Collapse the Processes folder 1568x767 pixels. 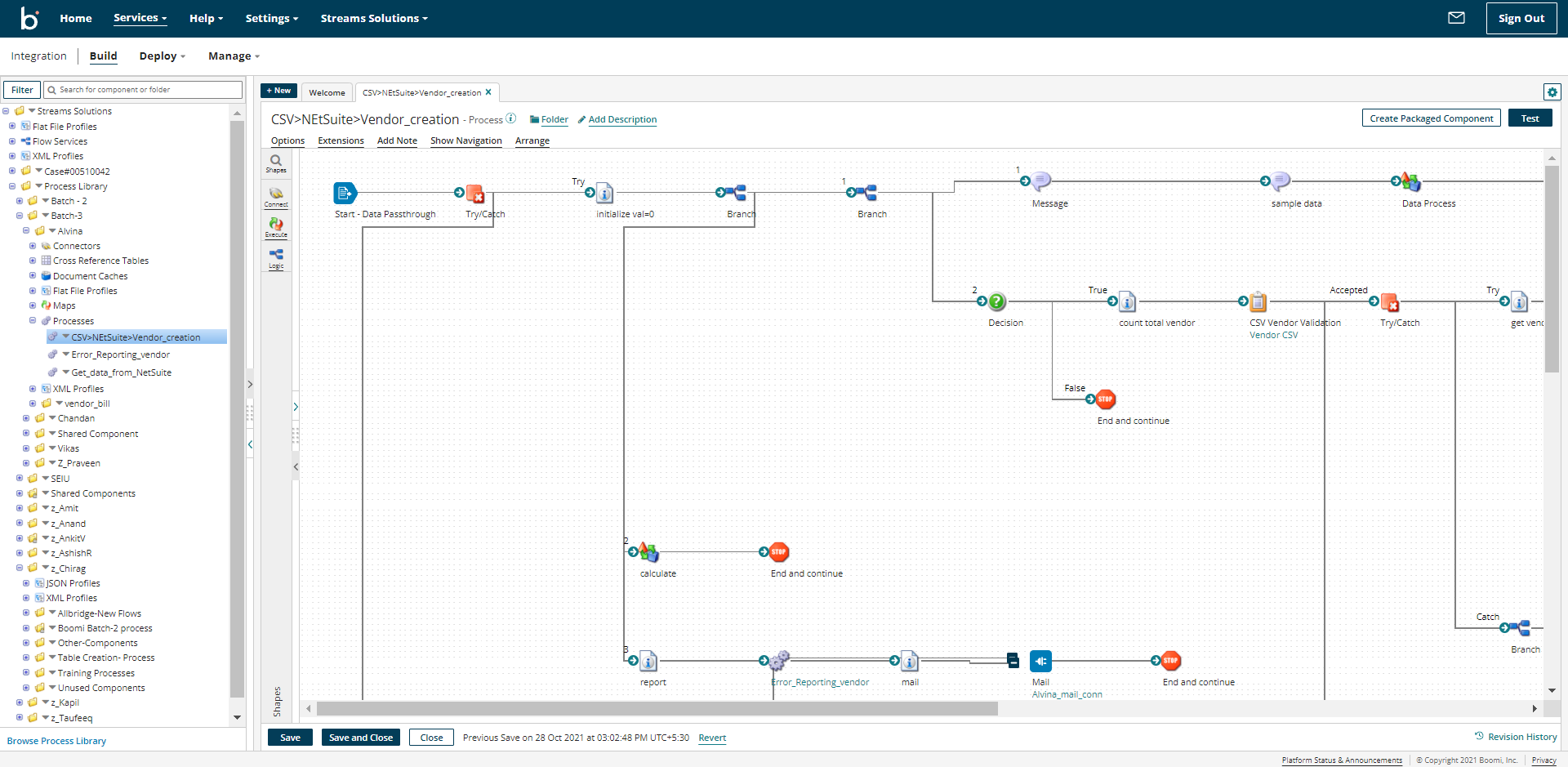(33, 321)
